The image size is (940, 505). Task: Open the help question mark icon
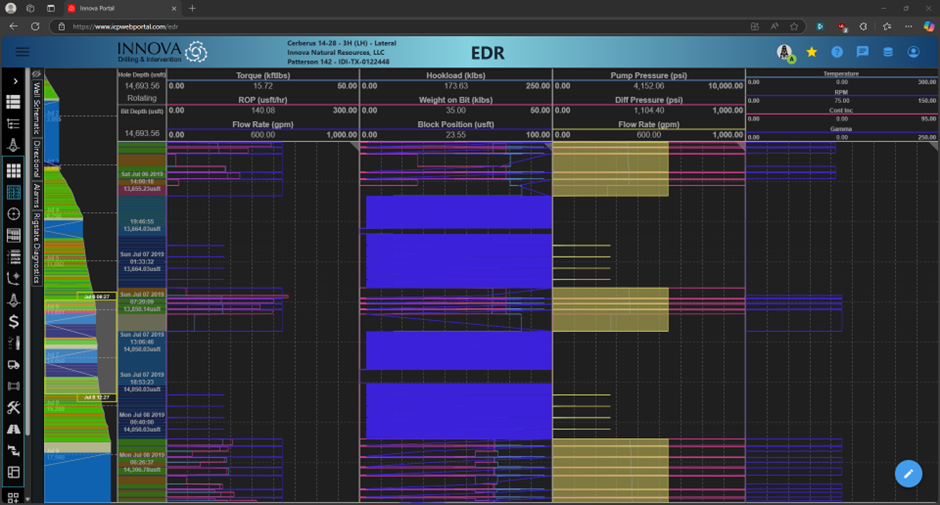click(x=837, y=52)
